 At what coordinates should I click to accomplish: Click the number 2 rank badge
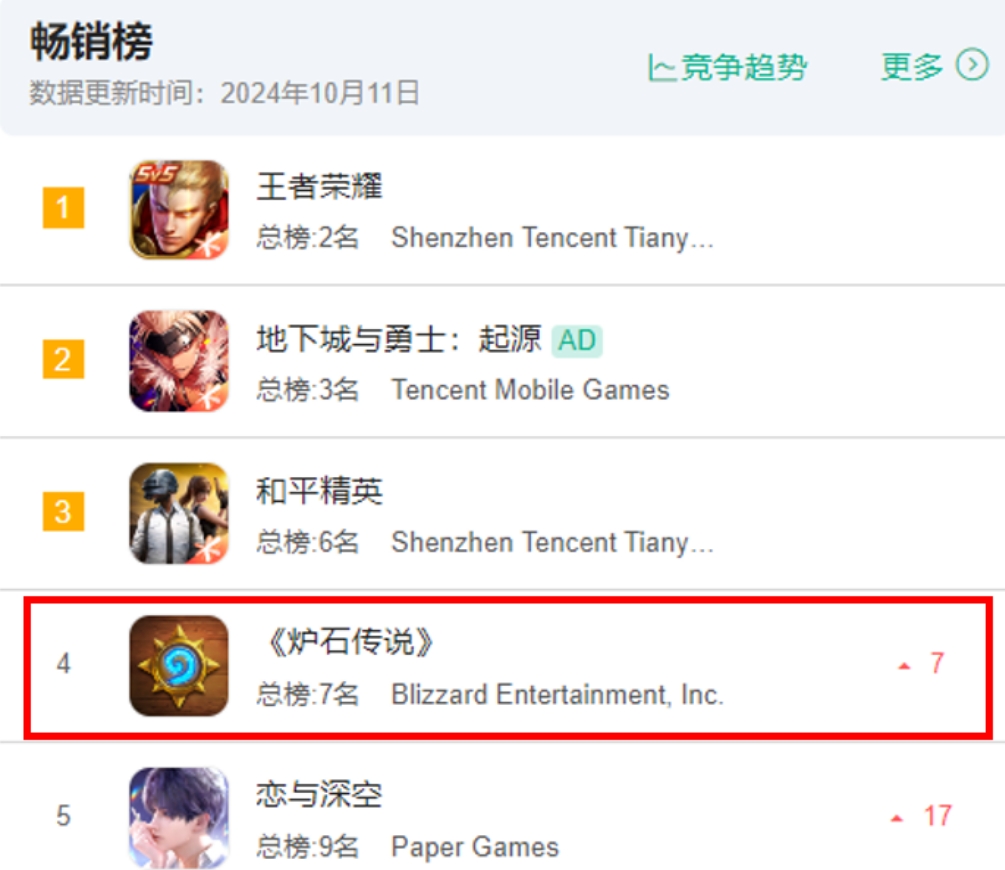[63, 359]
